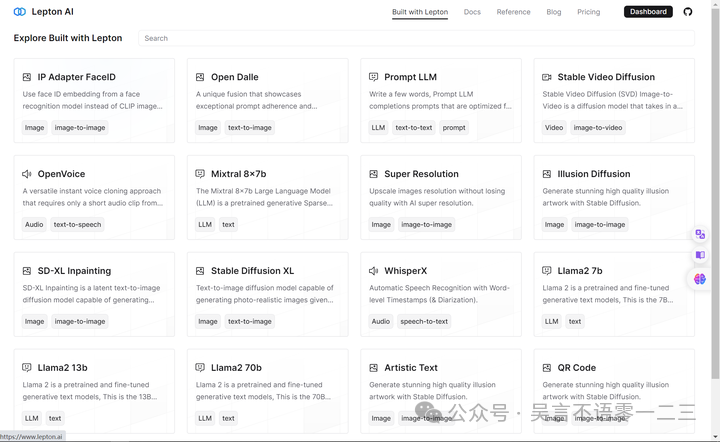Click the image-to-image tag on Super Resolution
The image size is (720, 442).
(427, 224)
